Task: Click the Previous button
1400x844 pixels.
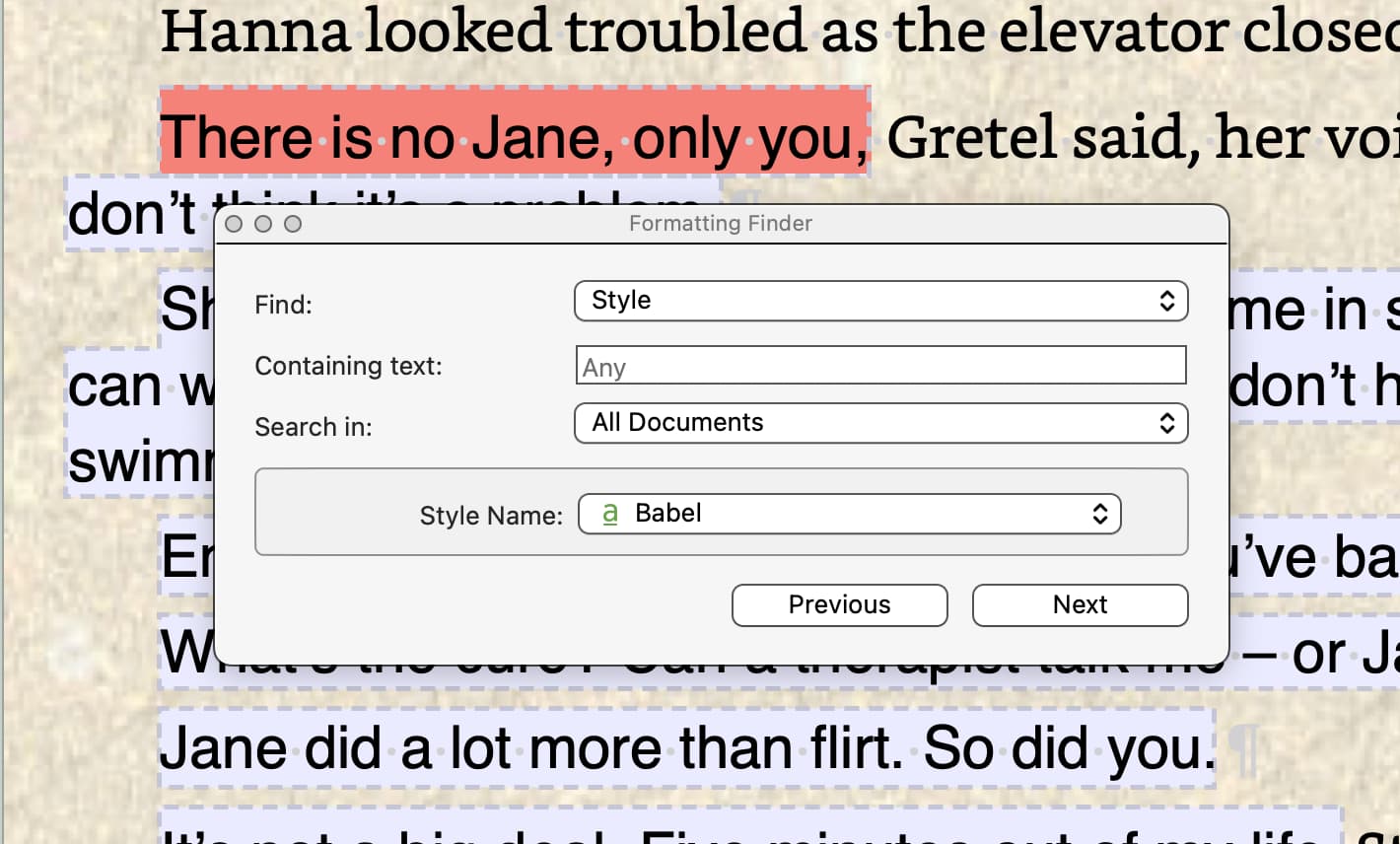Action: pyautogui.click(x=839, y=605)
